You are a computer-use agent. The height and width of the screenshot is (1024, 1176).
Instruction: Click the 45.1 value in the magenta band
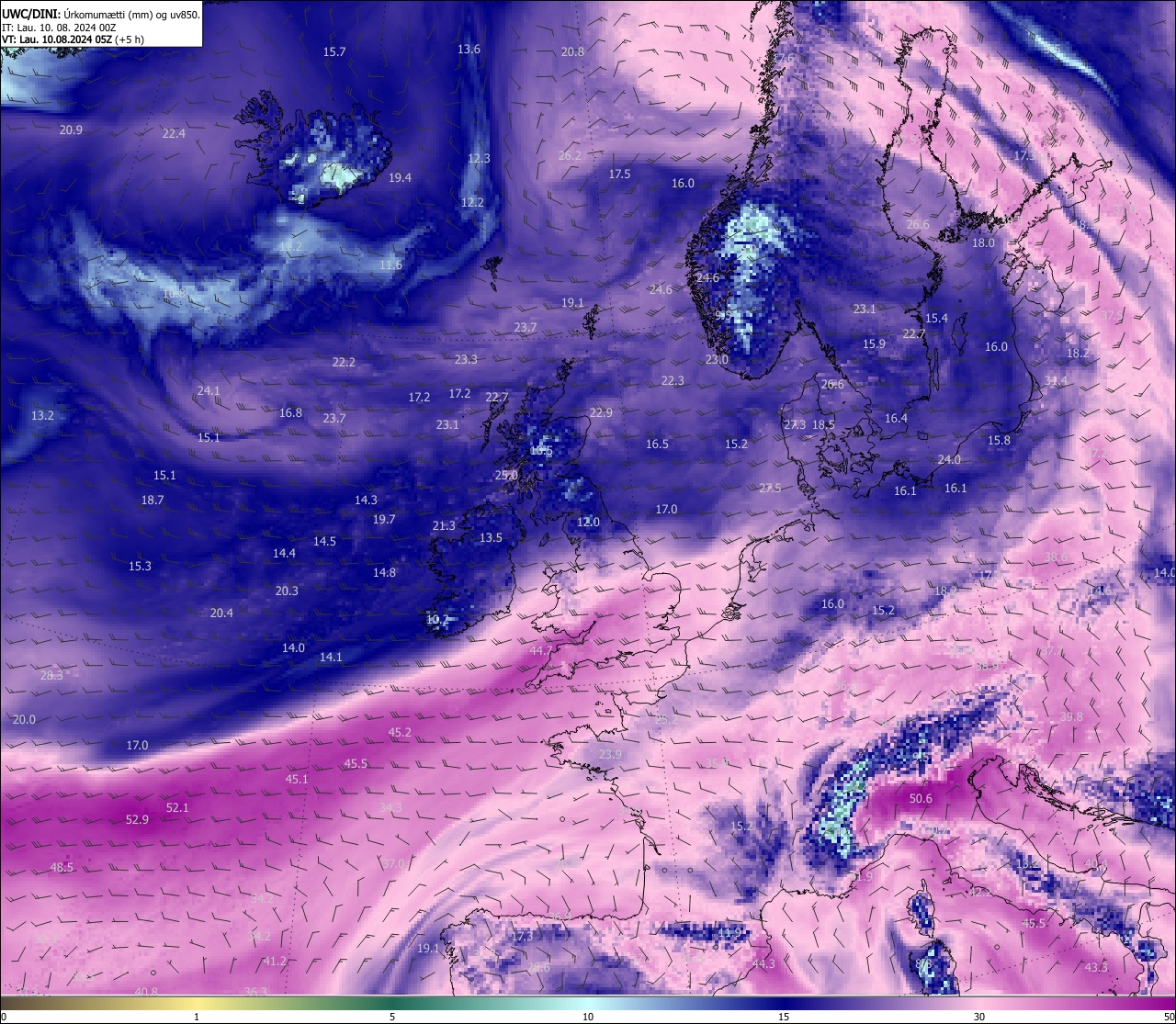point(297,780)
